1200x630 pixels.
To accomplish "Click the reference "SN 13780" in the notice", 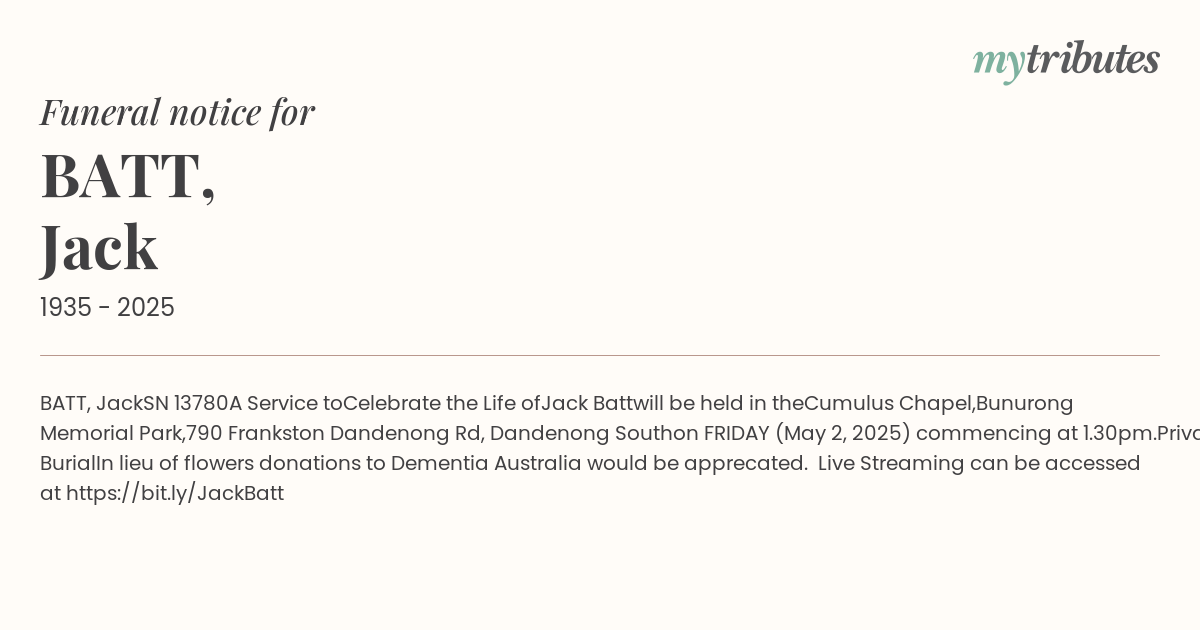I will point(186,403).
